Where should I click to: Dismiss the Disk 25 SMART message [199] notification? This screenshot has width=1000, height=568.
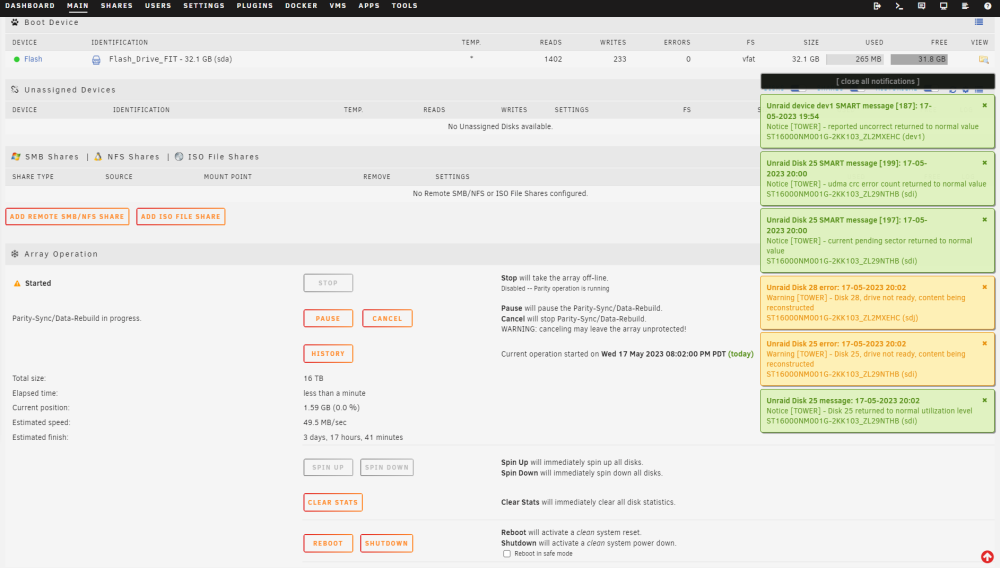[x=985, y=163]
